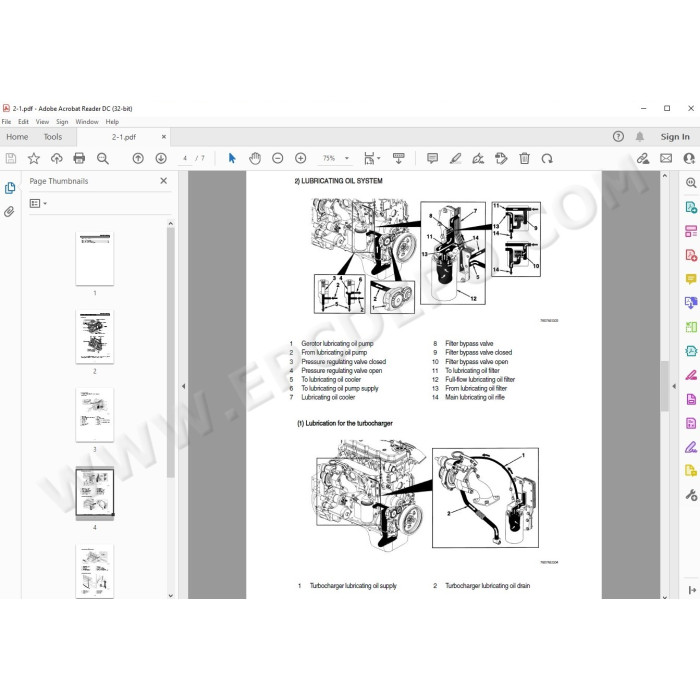Delete with the trash icon
Viewport: 700px width, 700px height.
click(x=525, y=158)
